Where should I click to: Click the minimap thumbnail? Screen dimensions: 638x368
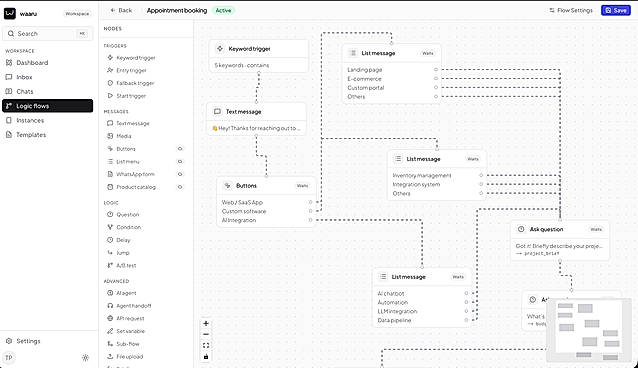pos(590,331)
